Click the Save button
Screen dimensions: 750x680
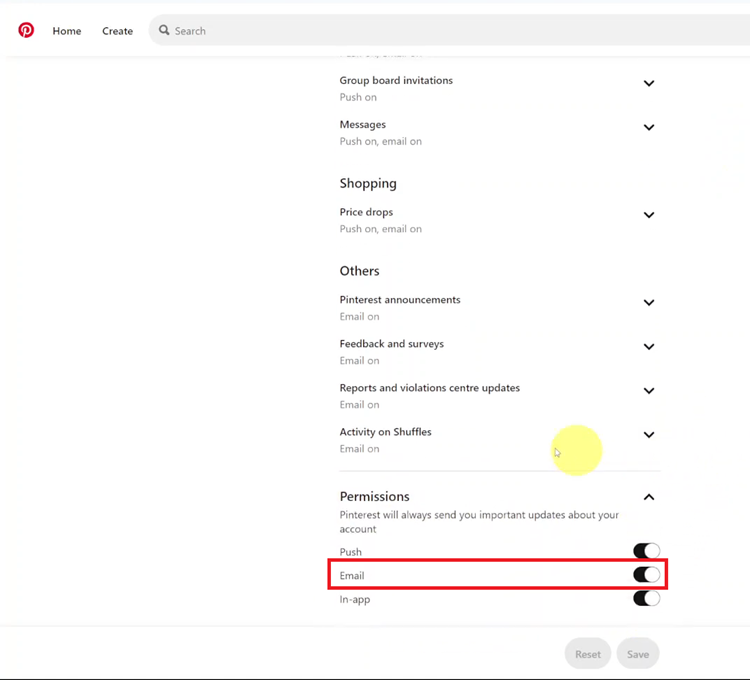(x=638, y=654)
